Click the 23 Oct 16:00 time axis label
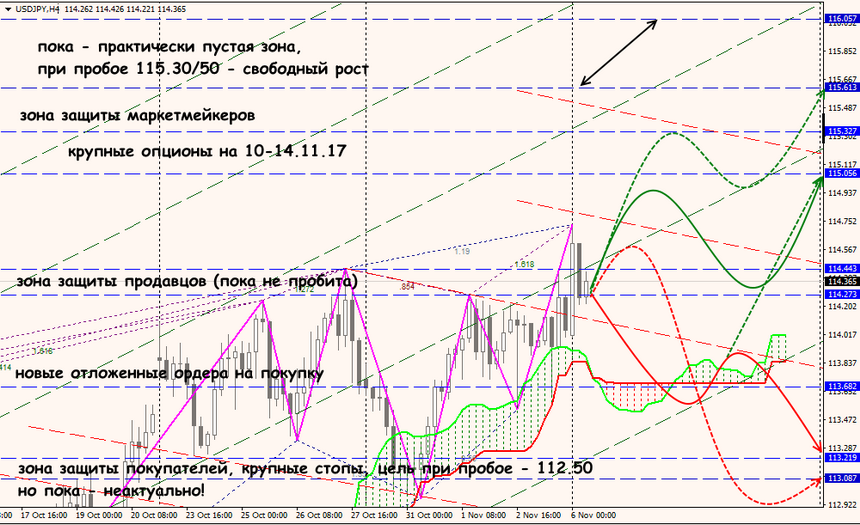This screenshot has width=860, height=525. point(209,516)
